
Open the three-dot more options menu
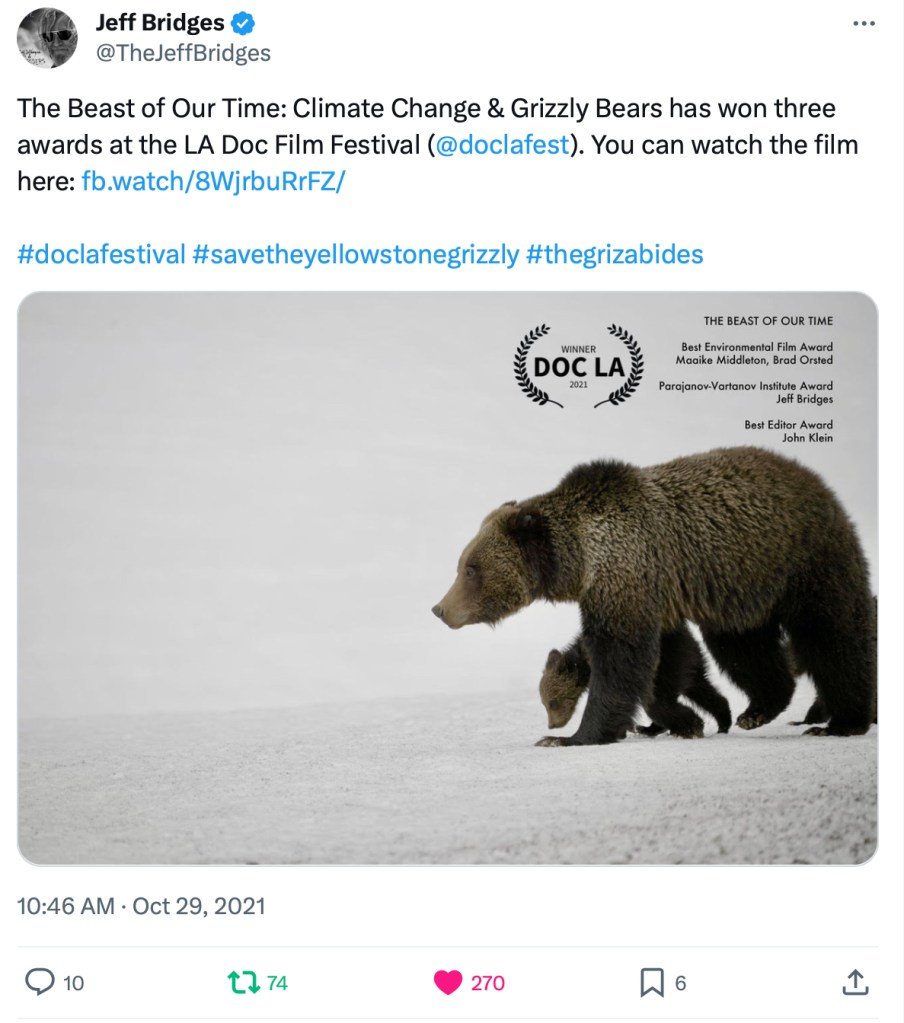(x=862, y=23)
